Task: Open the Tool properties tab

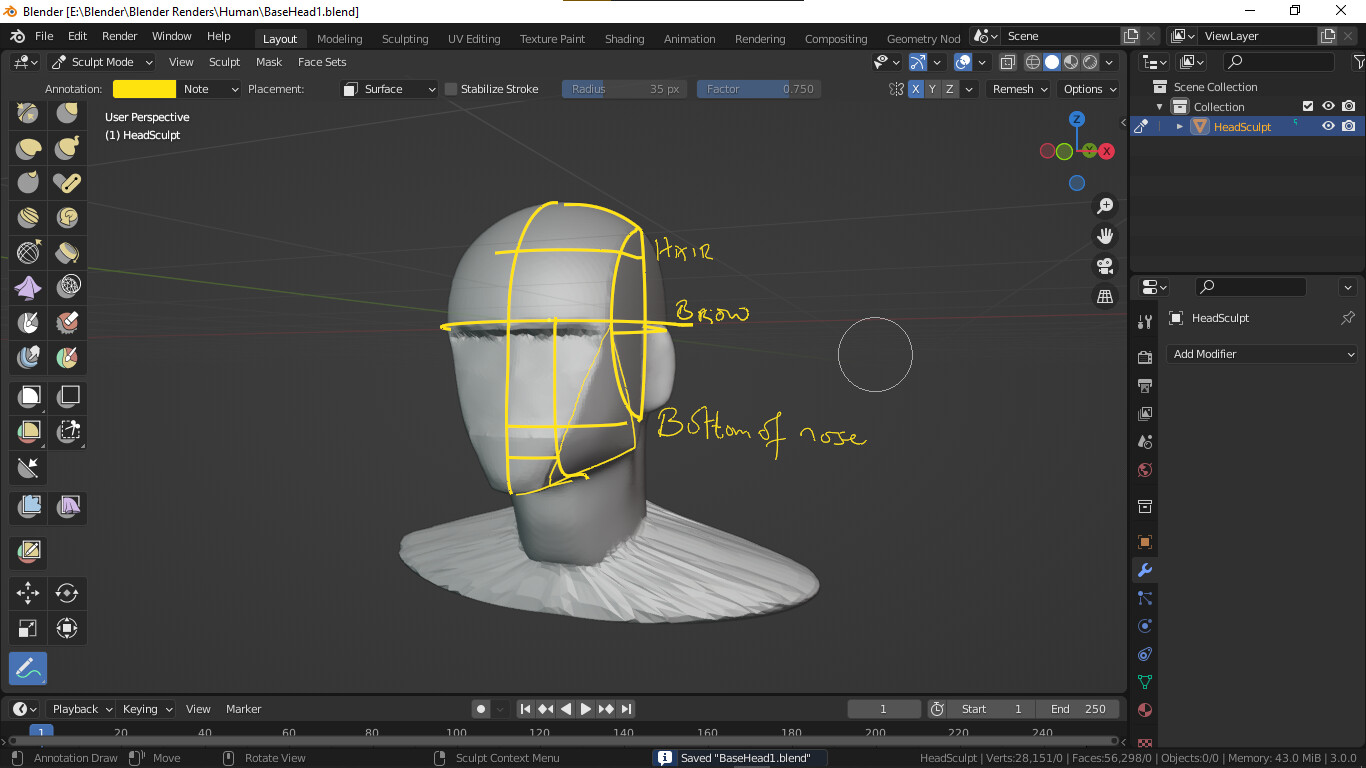Action: click(x=1145, y=321)
